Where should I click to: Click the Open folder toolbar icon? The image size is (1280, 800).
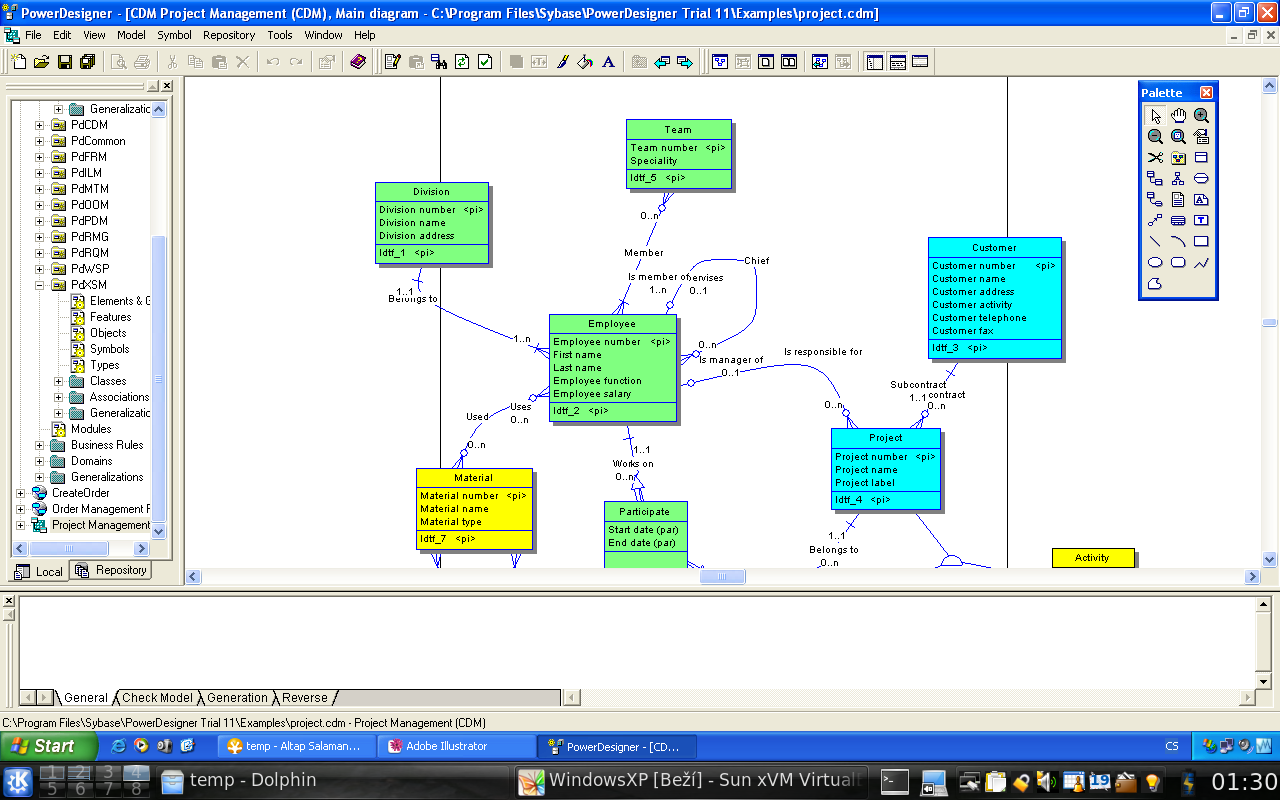pyautogui.click(x=41, y=62)
